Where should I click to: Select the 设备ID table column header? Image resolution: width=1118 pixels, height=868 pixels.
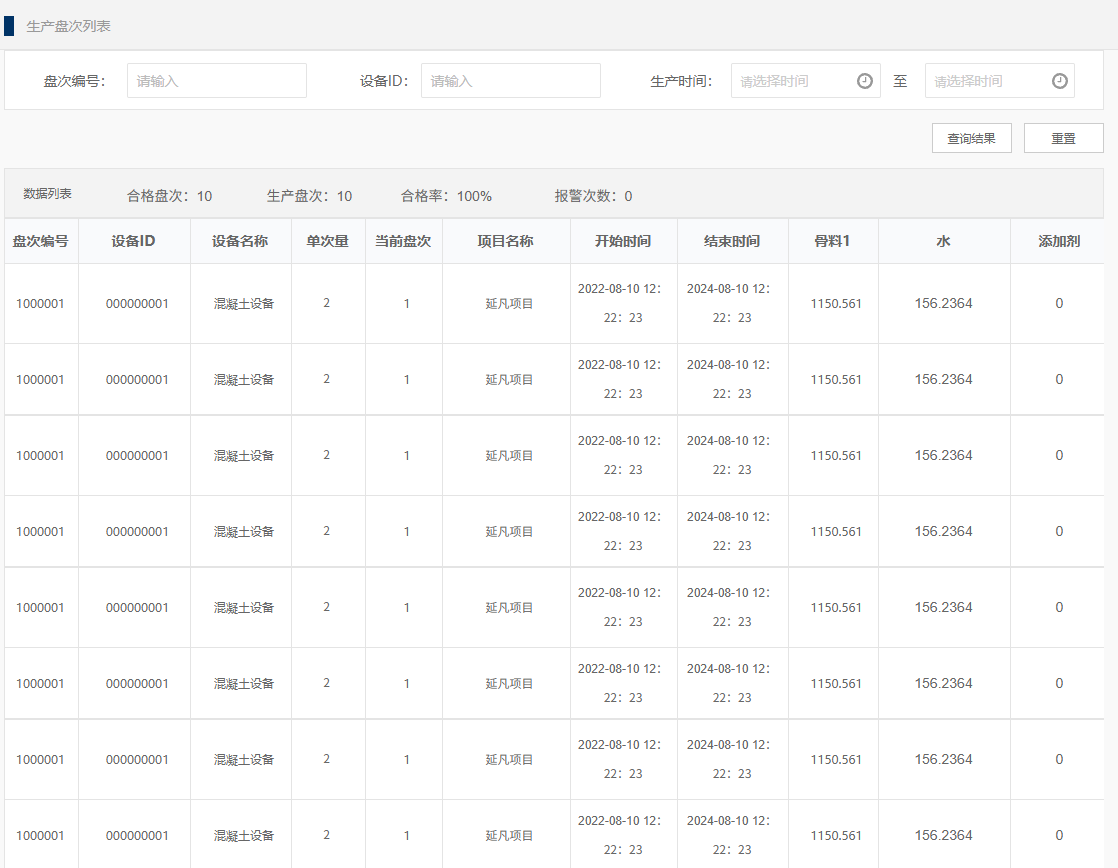point(134,241)
